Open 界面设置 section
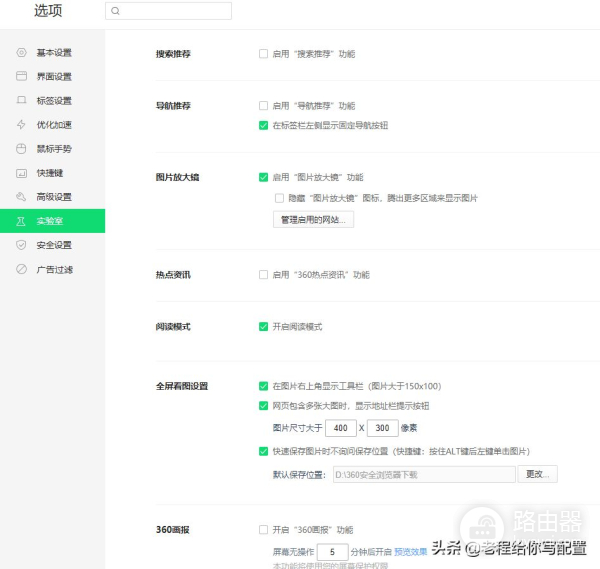 point(52,76)
